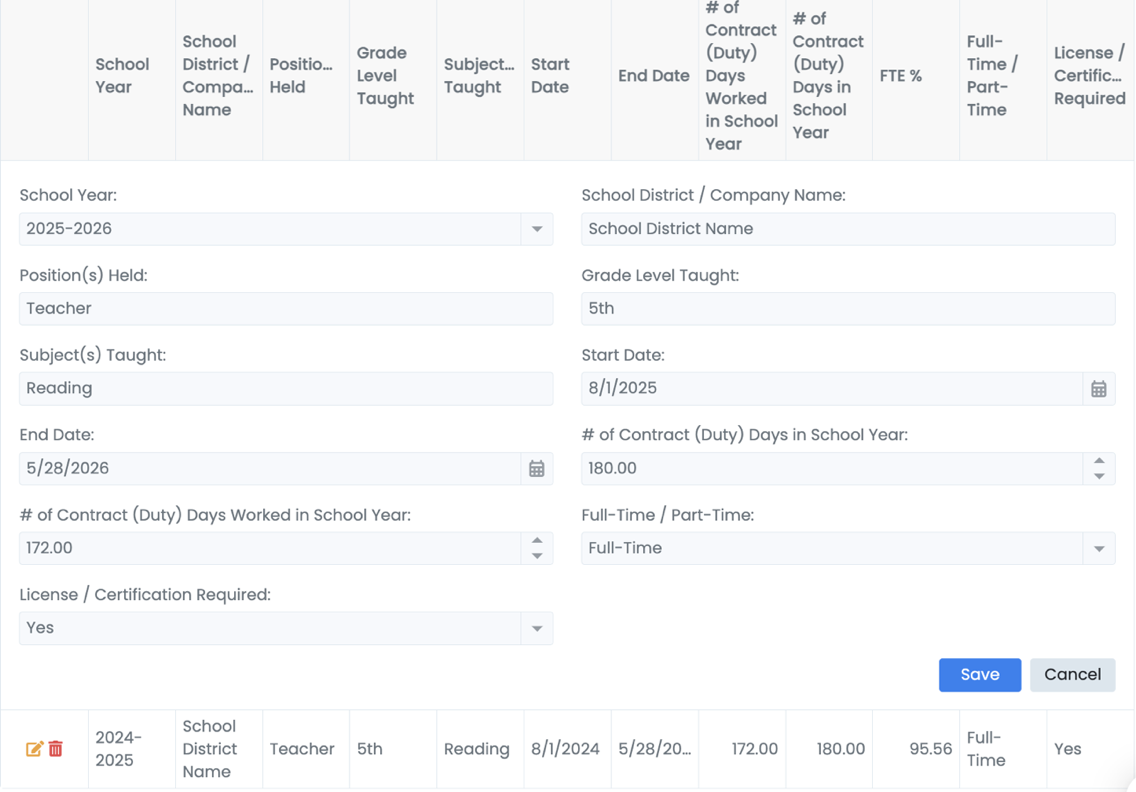Select the Grade Level Taught input
1136x792 pixels.
click(847, 309)
